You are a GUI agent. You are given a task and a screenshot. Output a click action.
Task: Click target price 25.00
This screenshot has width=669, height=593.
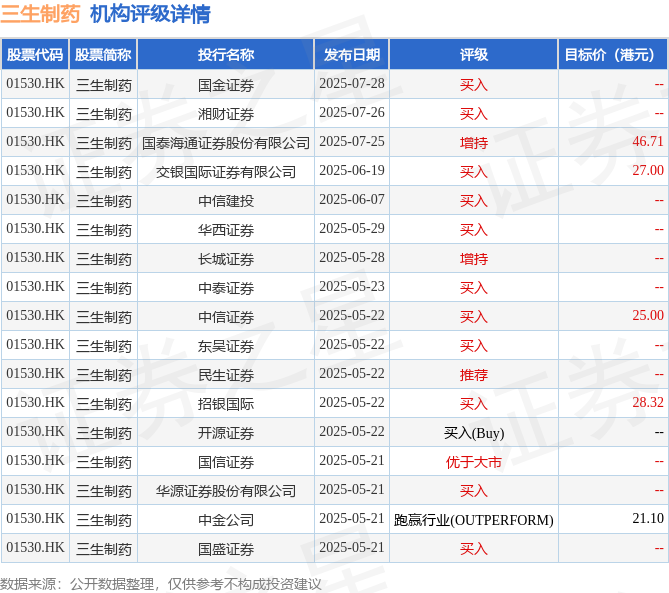coord(648,316)
